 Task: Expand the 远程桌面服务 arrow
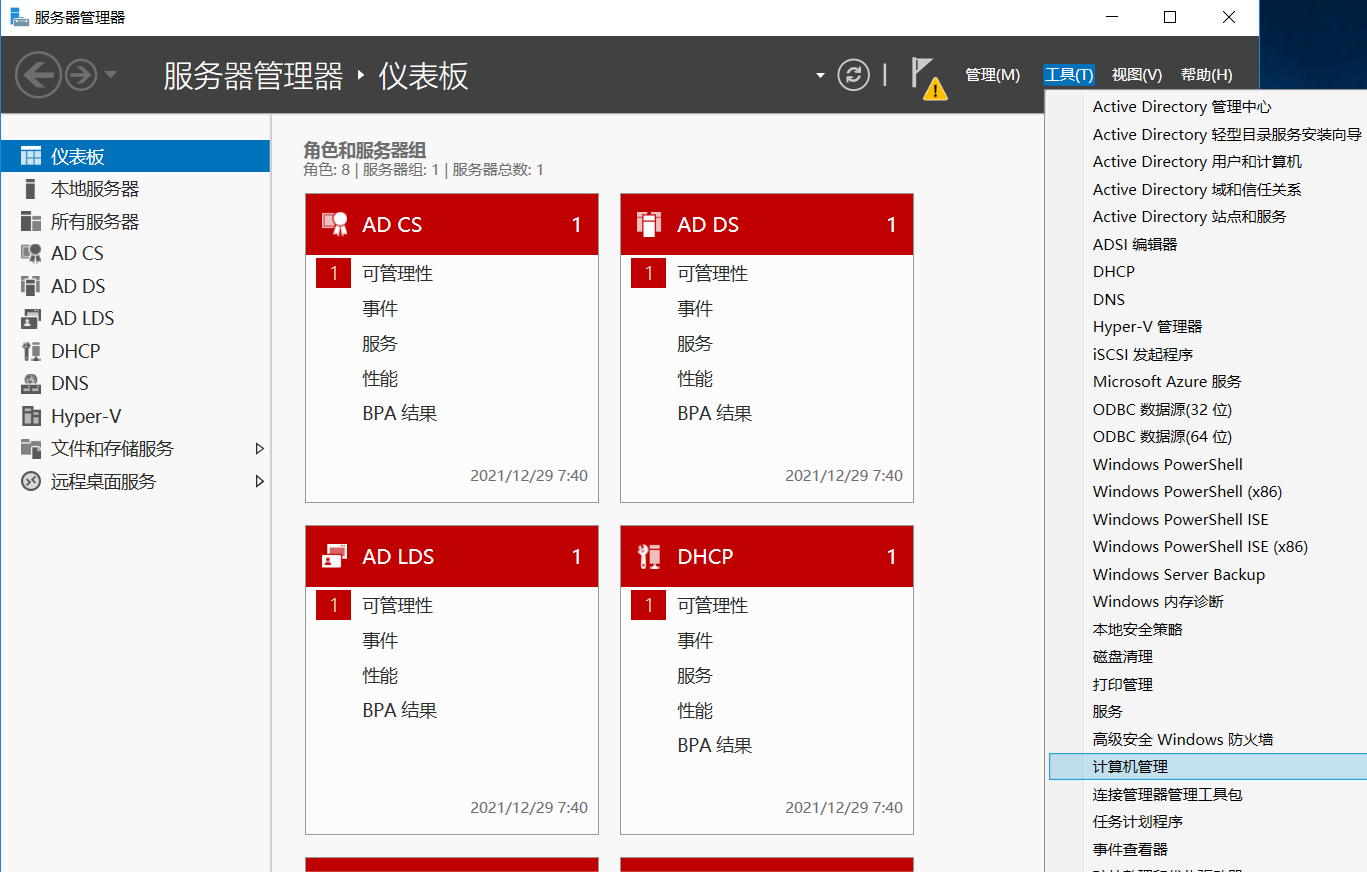coord(260,481)
